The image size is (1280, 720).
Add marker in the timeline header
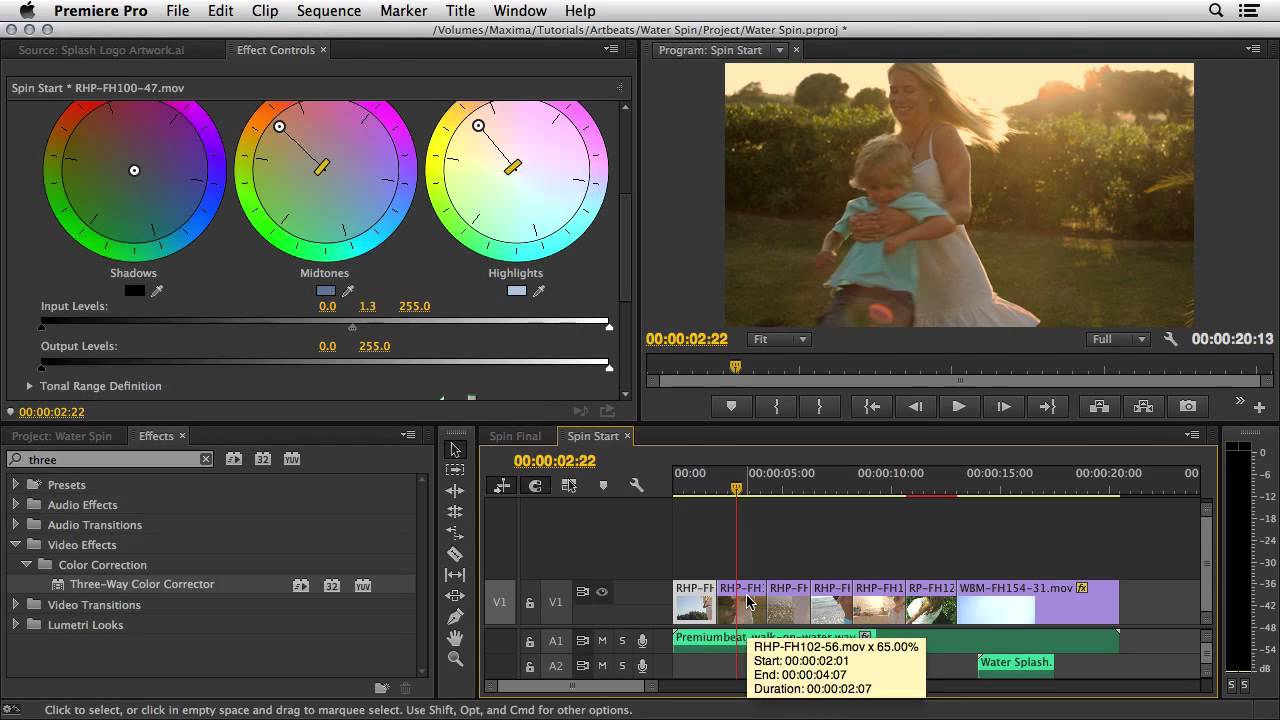point(603,485)
